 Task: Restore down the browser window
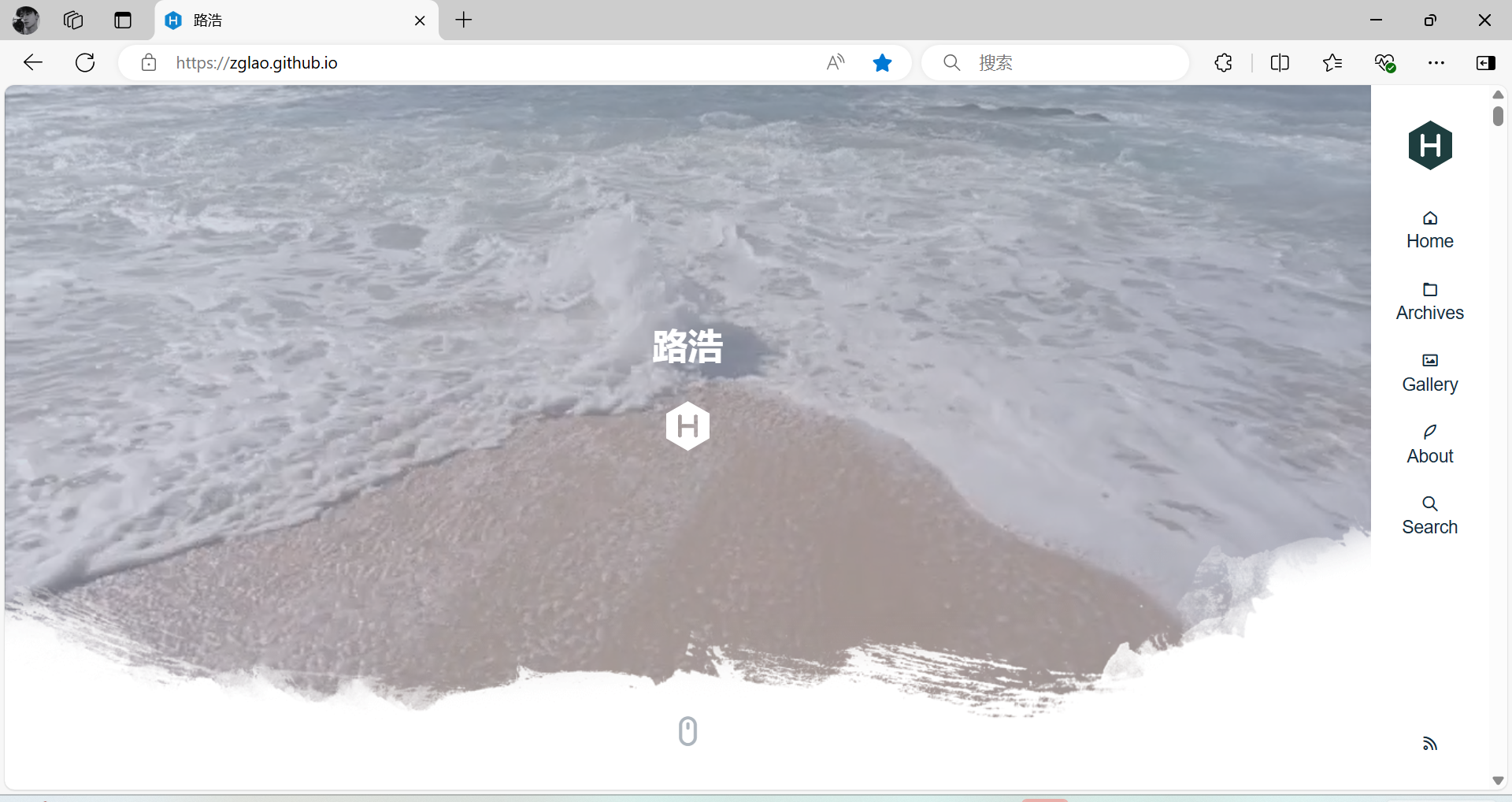[1430, 20]
